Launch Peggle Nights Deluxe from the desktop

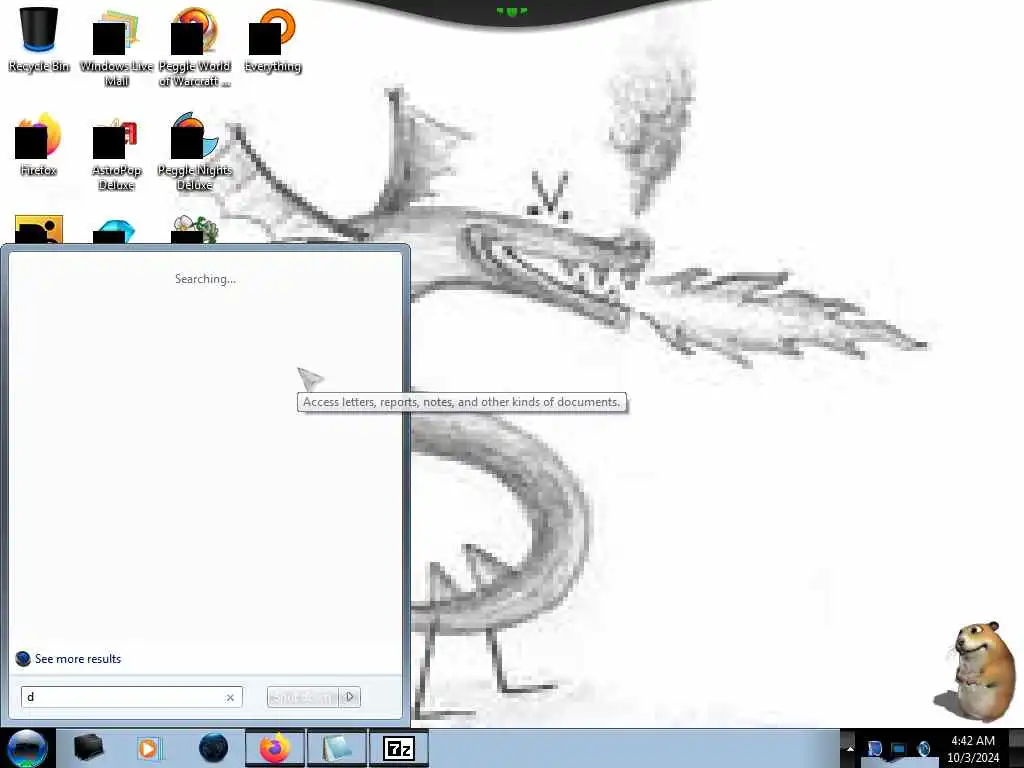click(195, 152)
